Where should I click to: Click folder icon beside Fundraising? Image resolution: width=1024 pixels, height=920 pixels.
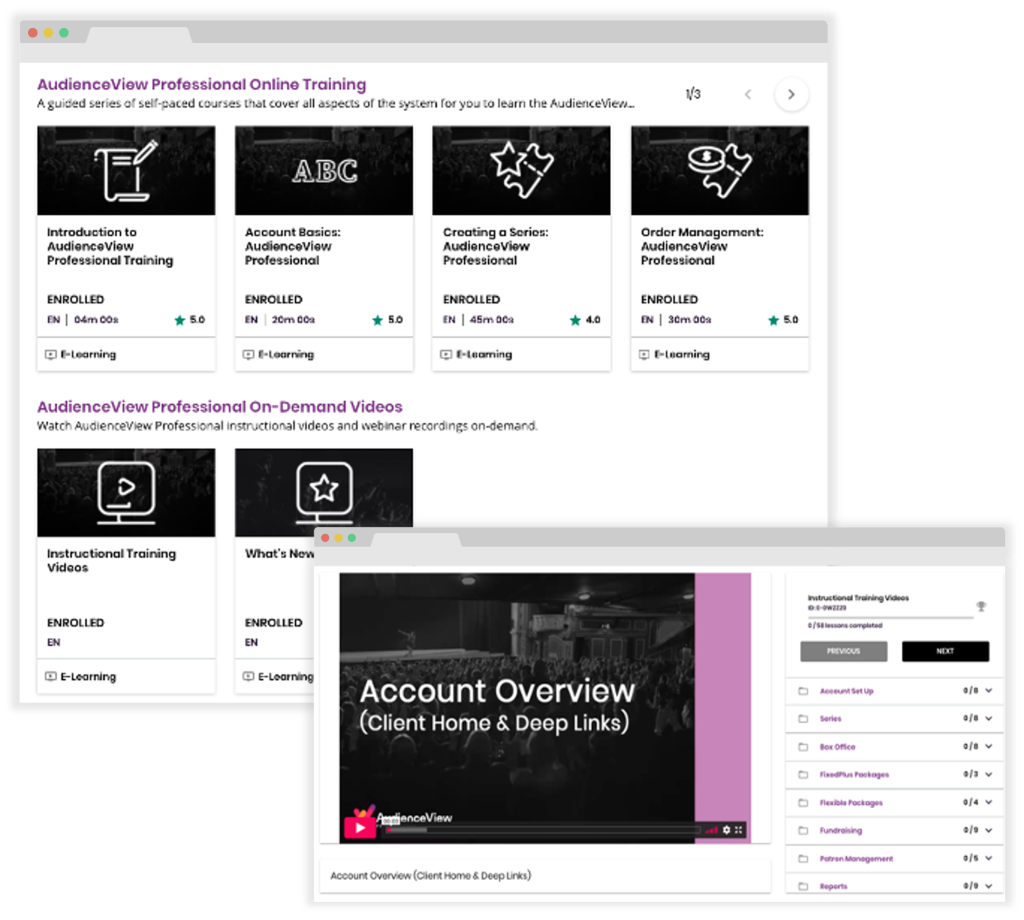(x=803, y=831)
